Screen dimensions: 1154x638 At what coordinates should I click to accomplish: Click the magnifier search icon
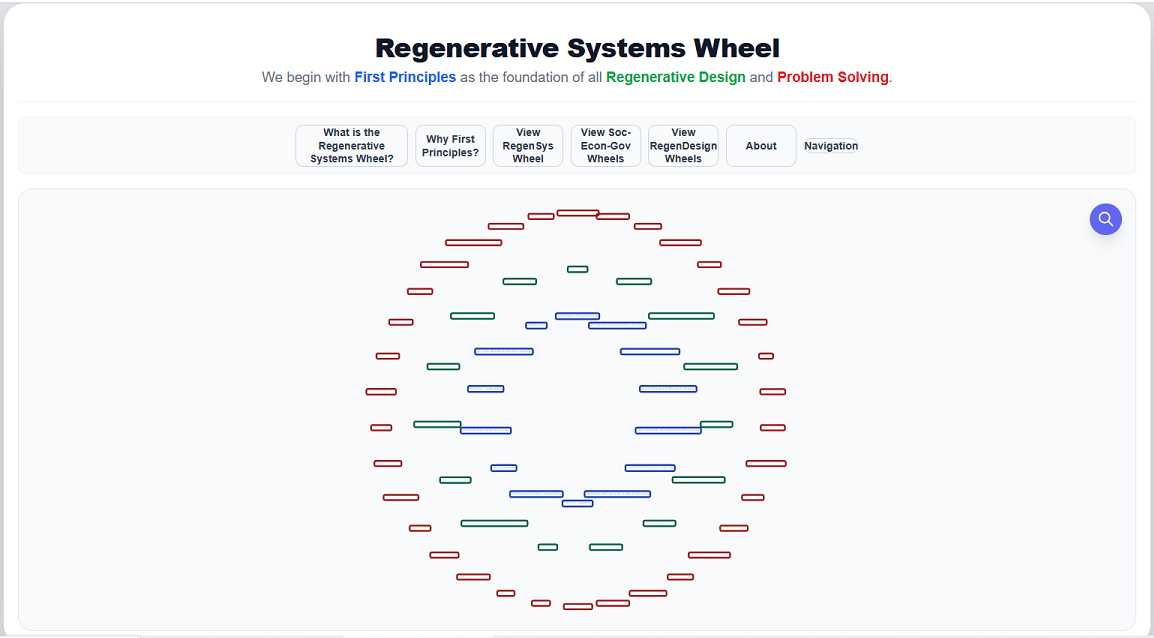1105,219
